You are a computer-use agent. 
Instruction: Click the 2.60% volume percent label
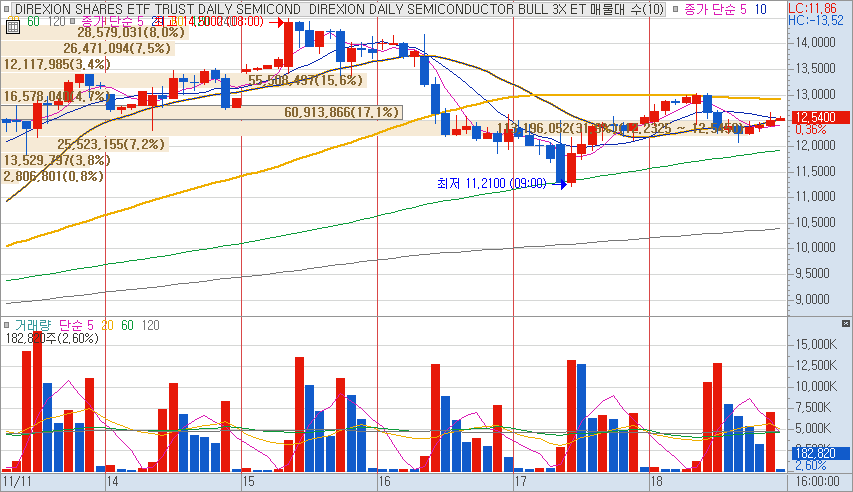(x=810, y=466)
